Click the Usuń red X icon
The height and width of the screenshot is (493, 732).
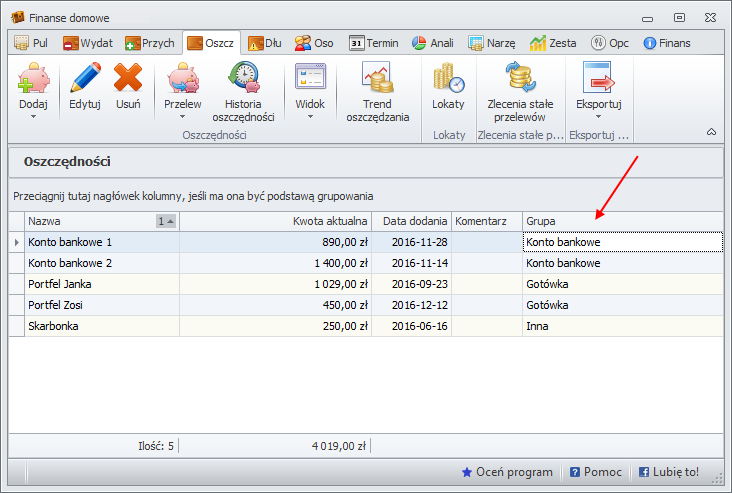click(x=128, y=79)
